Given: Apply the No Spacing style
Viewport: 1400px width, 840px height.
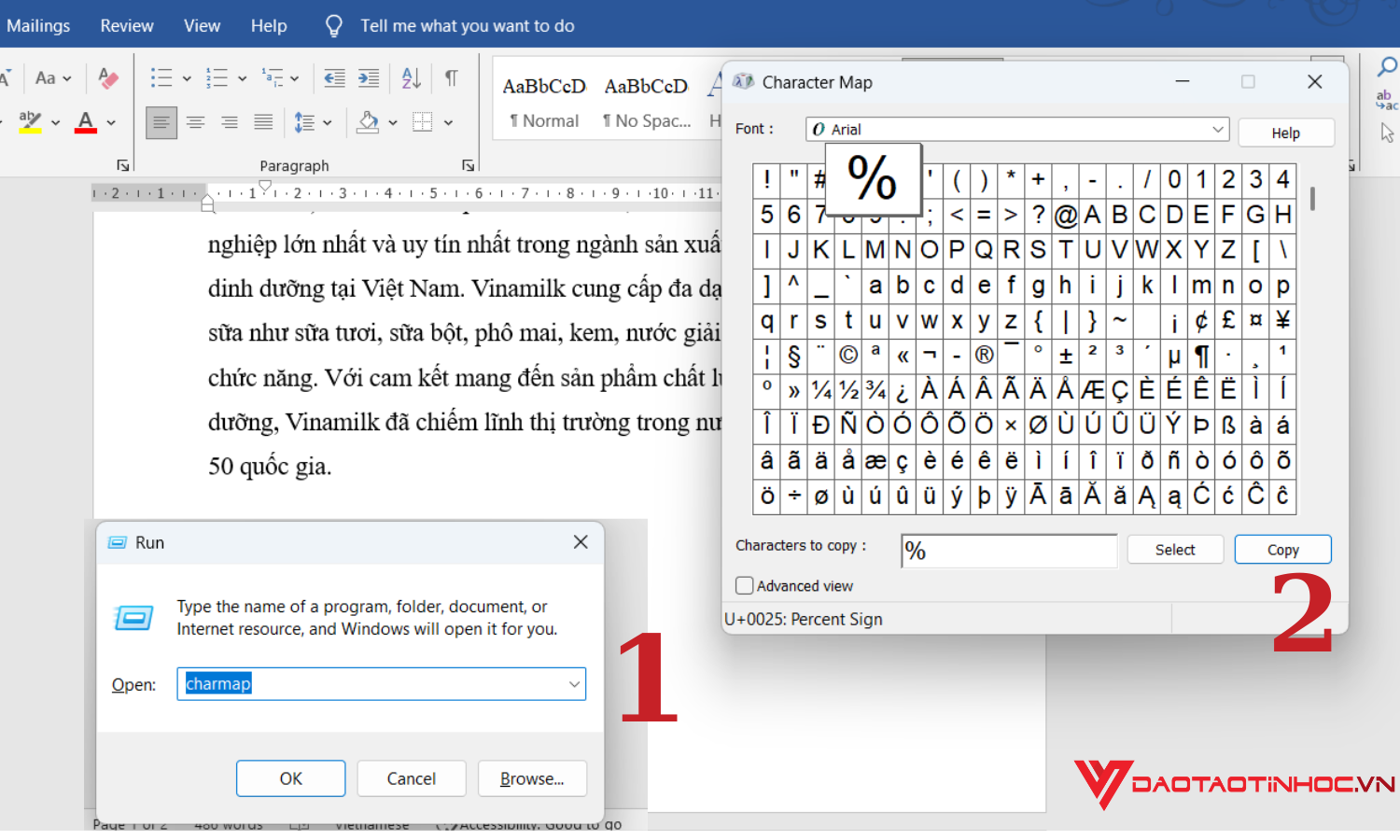Looking at the screenshot, I should [x=646, y=103].
